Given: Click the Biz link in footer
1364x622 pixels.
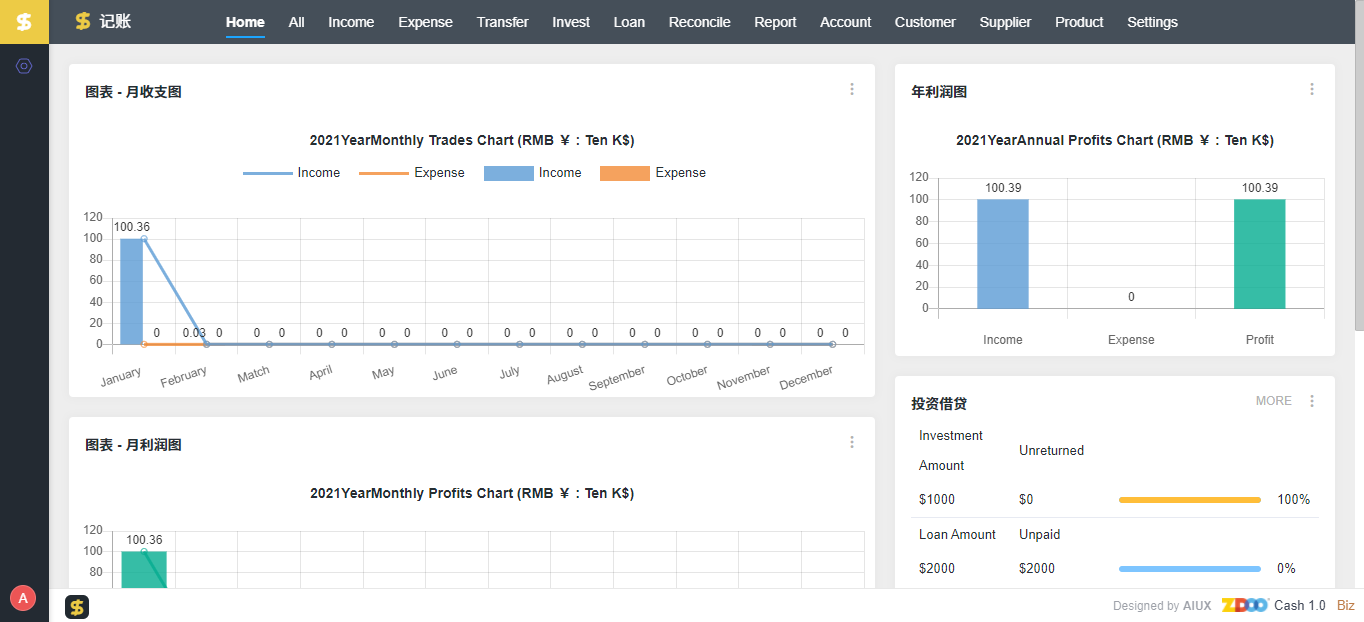Looking at the screenshot, I should tap(1345, 605).
